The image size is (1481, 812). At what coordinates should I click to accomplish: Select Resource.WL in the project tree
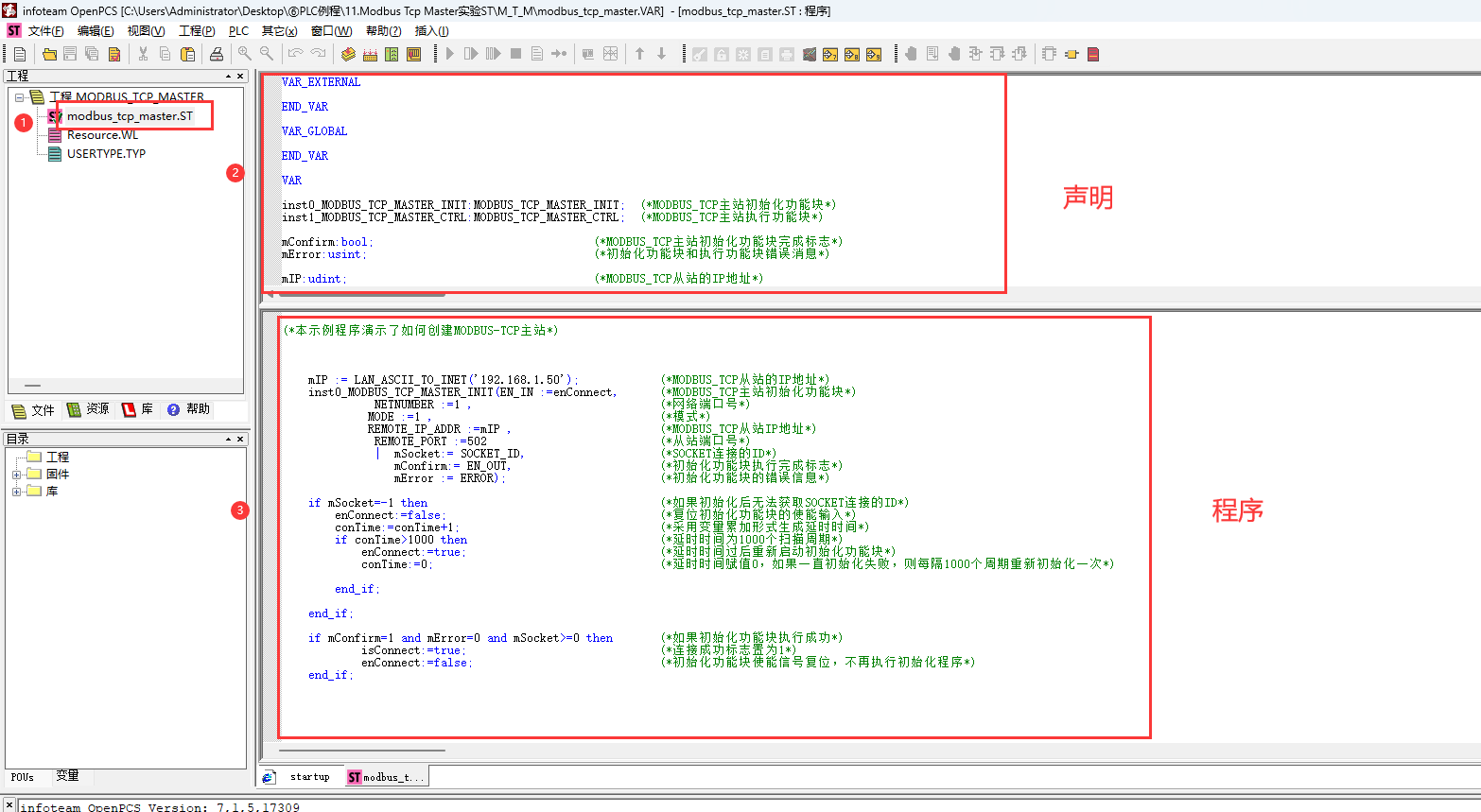[102, 135]
